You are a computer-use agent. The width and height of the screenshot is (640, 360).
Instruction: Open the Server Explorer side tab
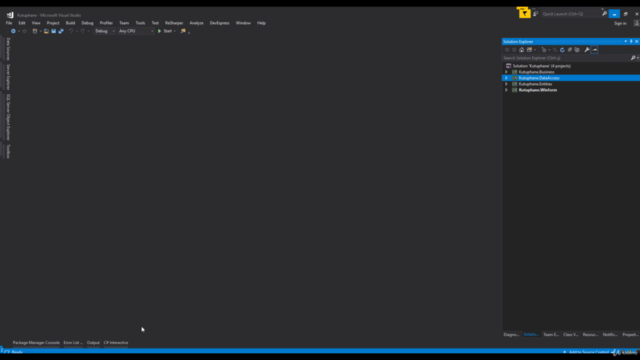(x=8, y=77)
